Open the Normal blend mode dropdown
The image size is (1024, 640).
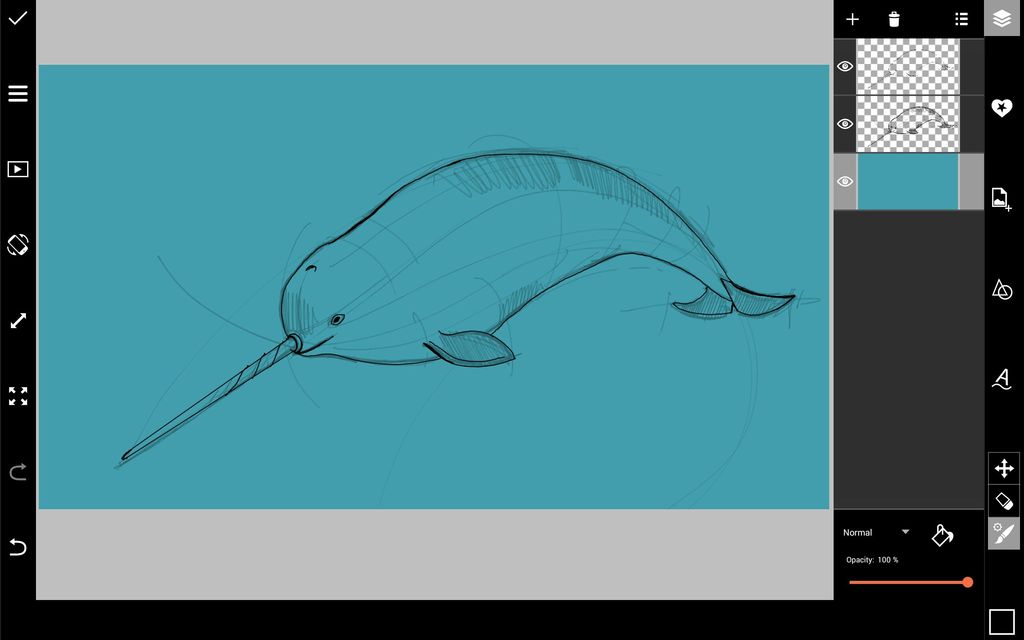[876, 532]
